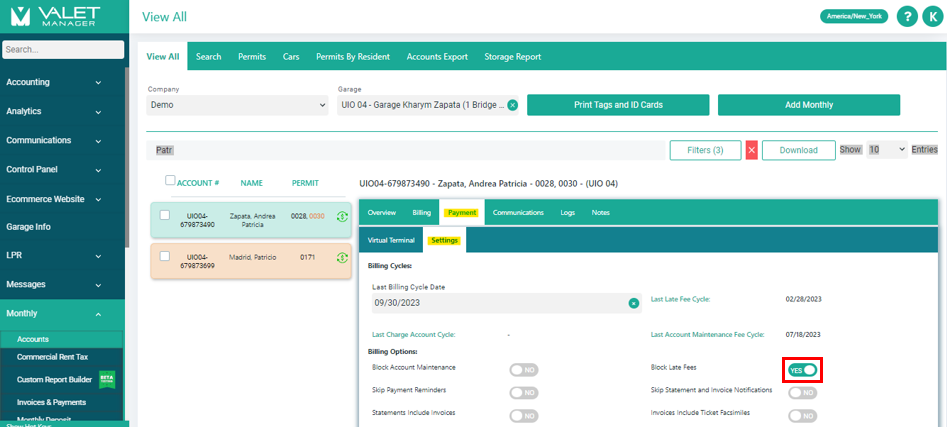Click the recurring icon on Madrid account row
Image resolution: width=947 pixels, height=430 pixels.
tap(342, 258)
